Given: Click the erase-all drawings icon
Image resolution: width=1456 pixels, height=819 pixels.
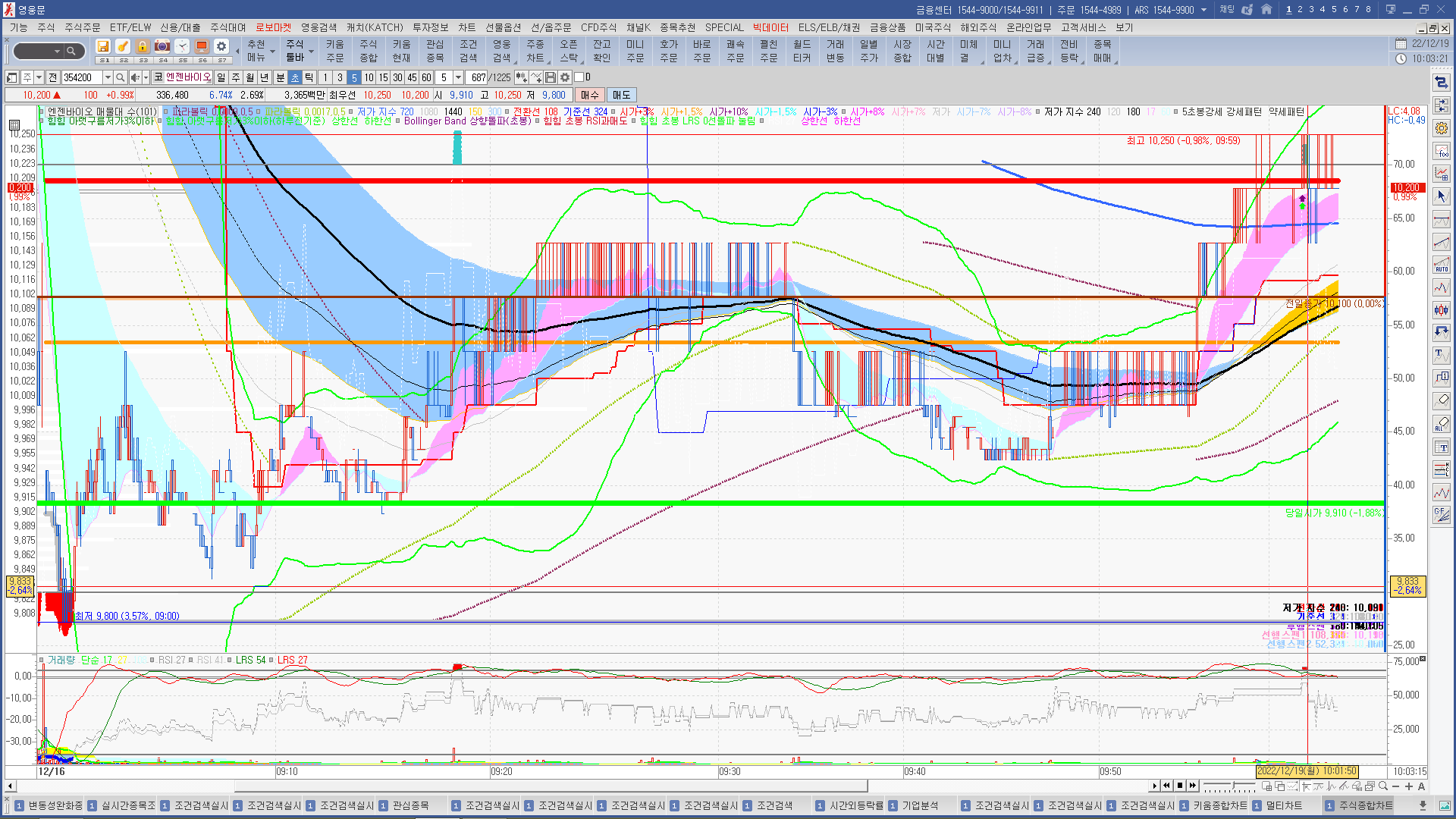Looking at the screenshot, I should point(1442,423).
